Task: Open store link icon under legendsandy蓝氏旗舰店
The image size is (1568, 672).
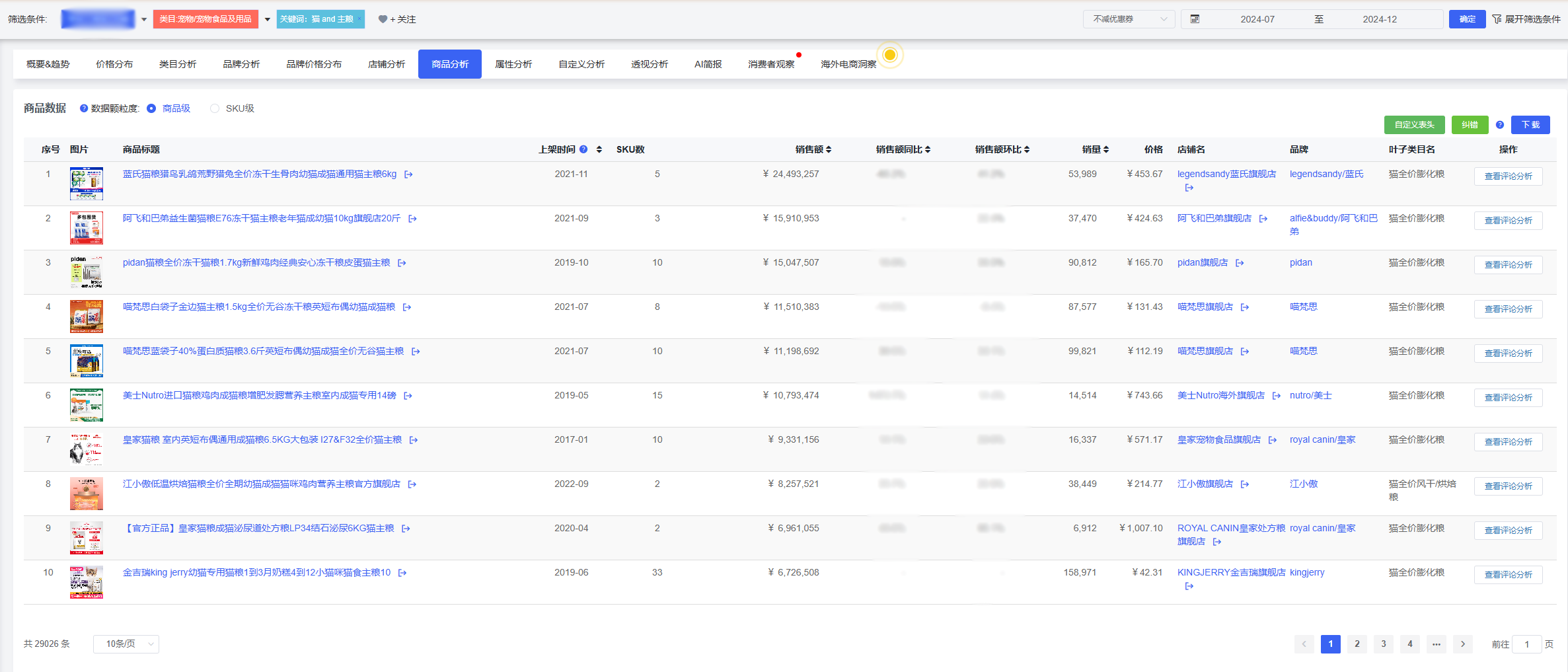Action: point(1189,188)
